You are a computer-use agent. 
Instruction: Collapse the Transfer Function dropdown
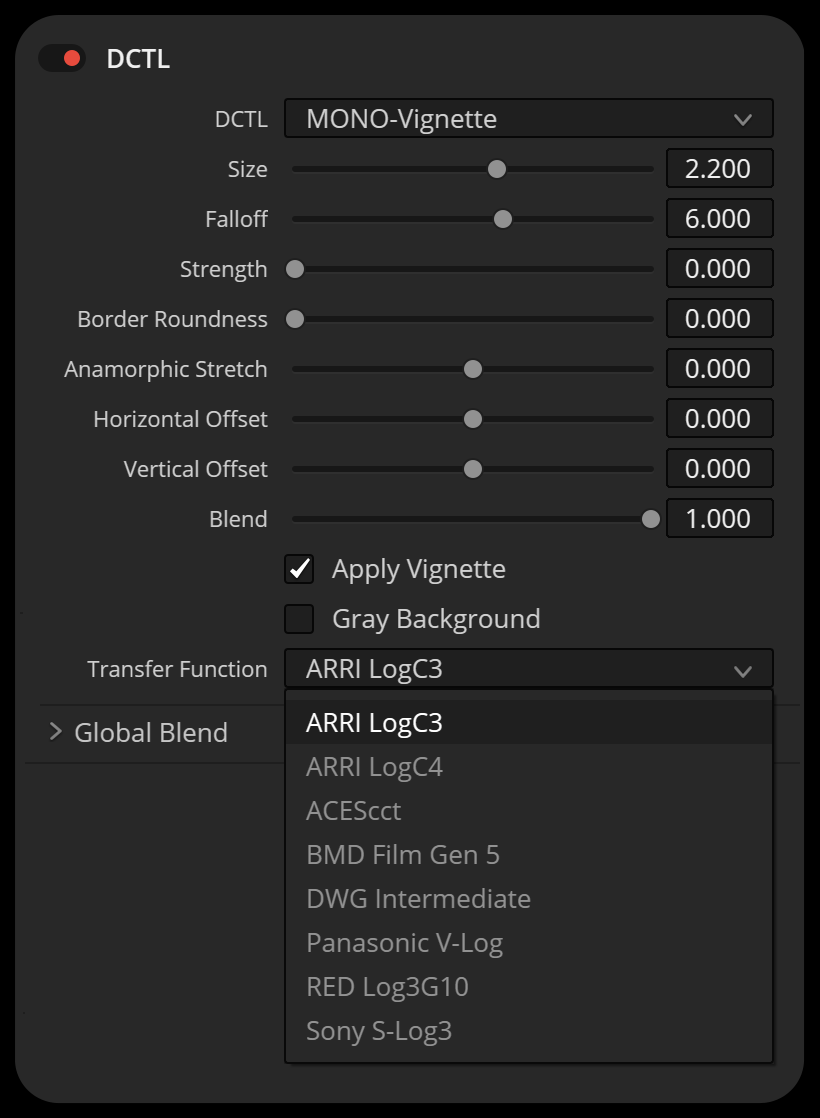click(x=528, y=669)
